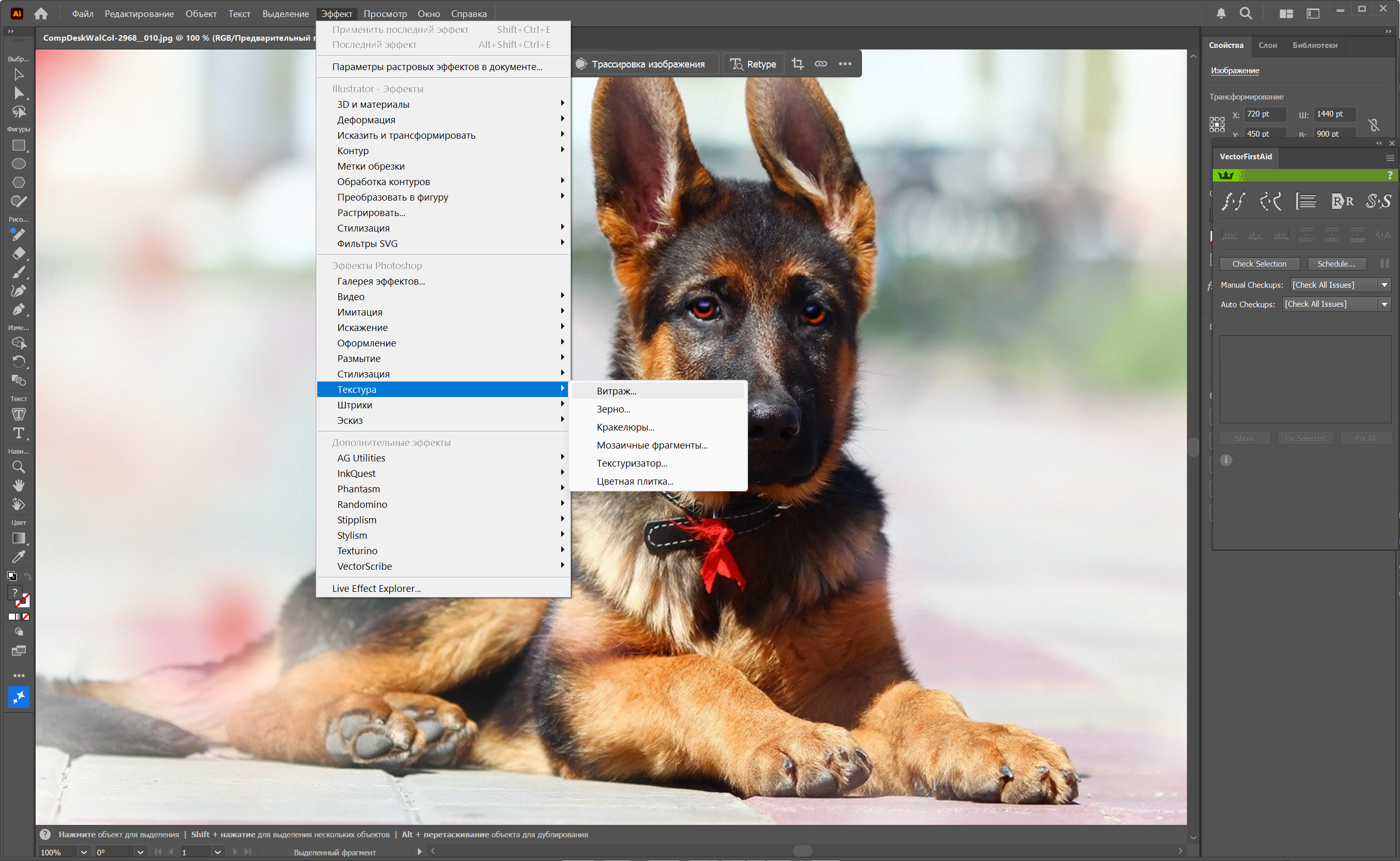Toggle constrain width and height proportions
This screenshot has height=861, width=1400.
1373,124
